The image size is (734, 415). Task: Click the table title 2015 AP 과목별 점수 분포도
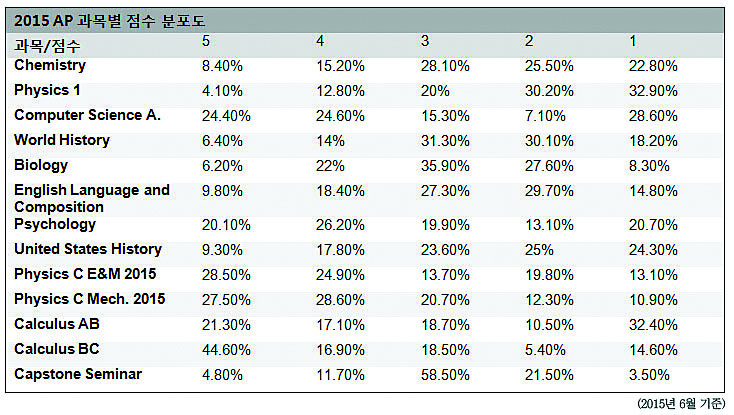(x=110, y=21)
